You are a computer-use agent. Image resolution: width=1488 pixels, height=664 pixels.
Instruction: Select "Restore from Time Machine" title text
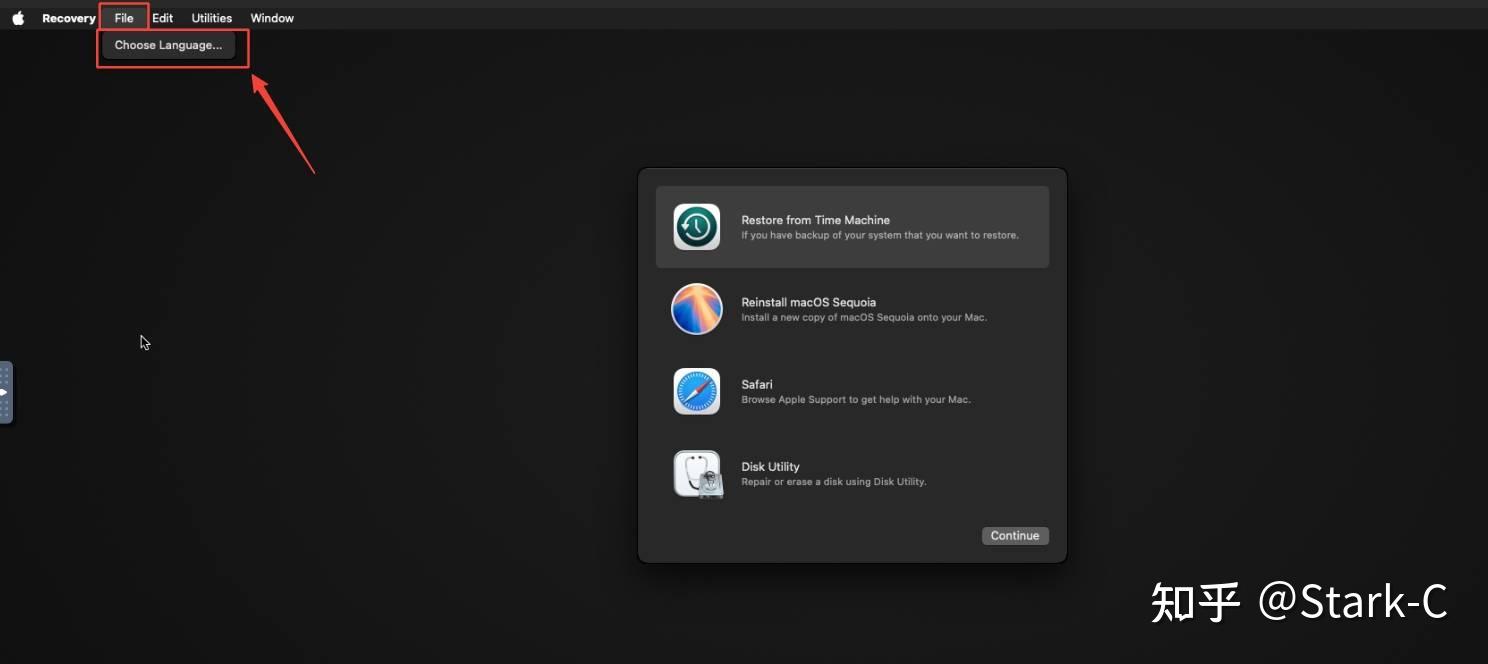[x=815, y=220]
